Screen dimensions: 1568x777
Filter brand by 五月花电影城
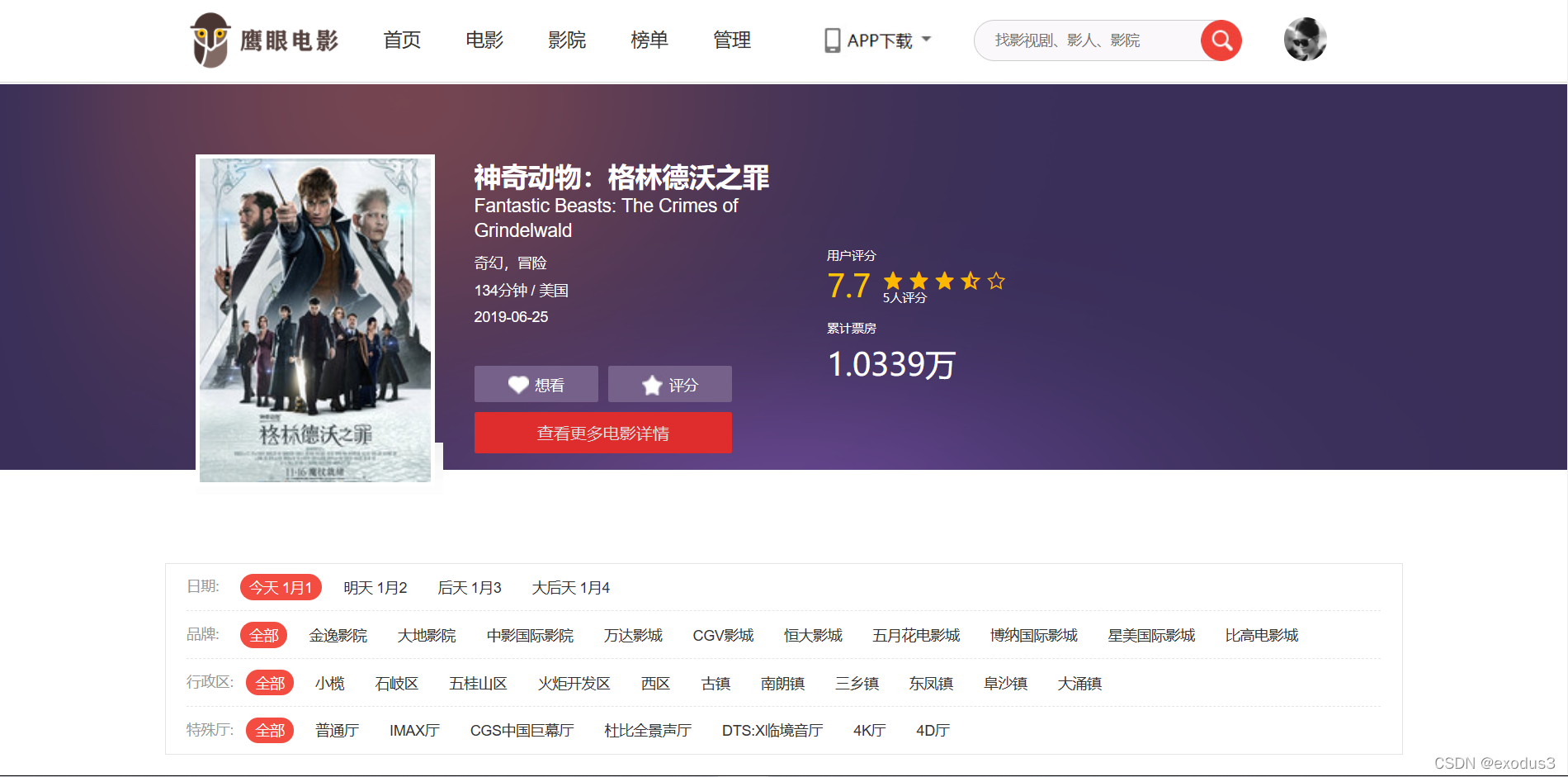[916, 635]
